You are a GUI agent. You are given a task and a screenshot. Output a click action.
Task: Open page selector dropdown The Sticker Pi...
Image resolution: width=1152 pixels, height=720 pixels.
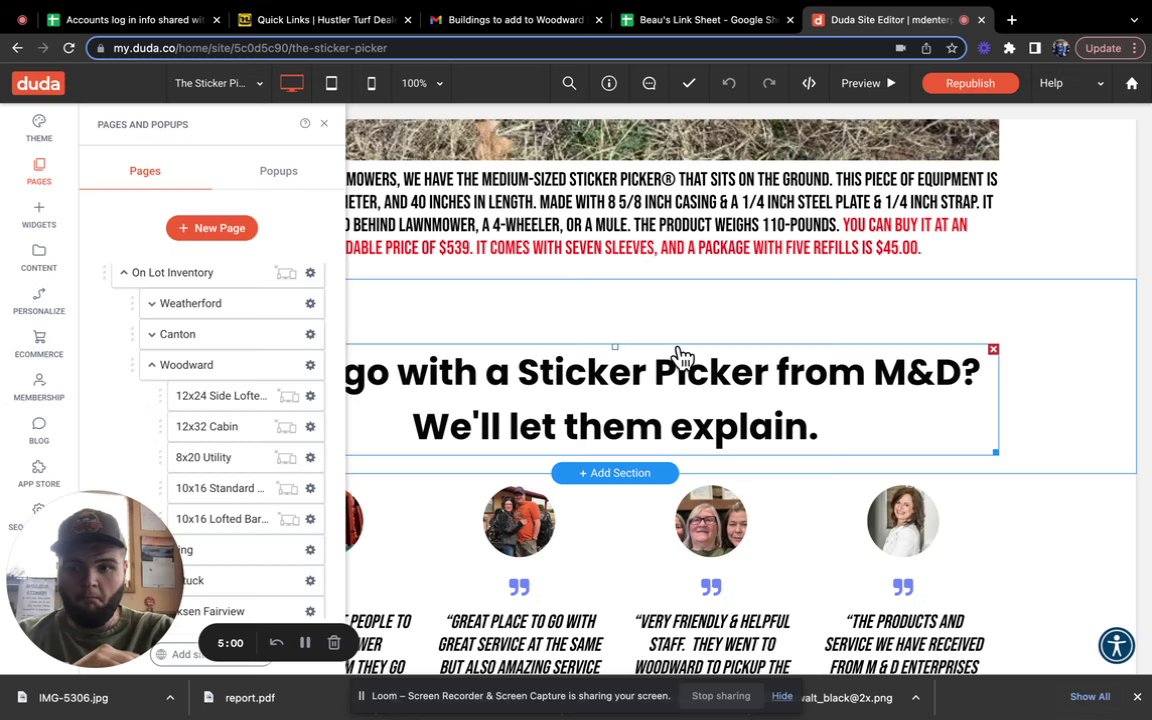[x=218, y=83]
